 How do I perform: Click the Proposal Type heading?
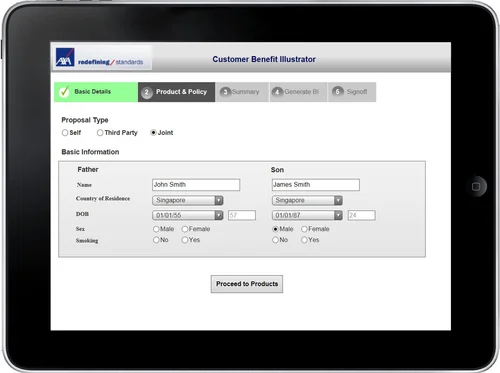pyautogui.click(x=85, y=120)
